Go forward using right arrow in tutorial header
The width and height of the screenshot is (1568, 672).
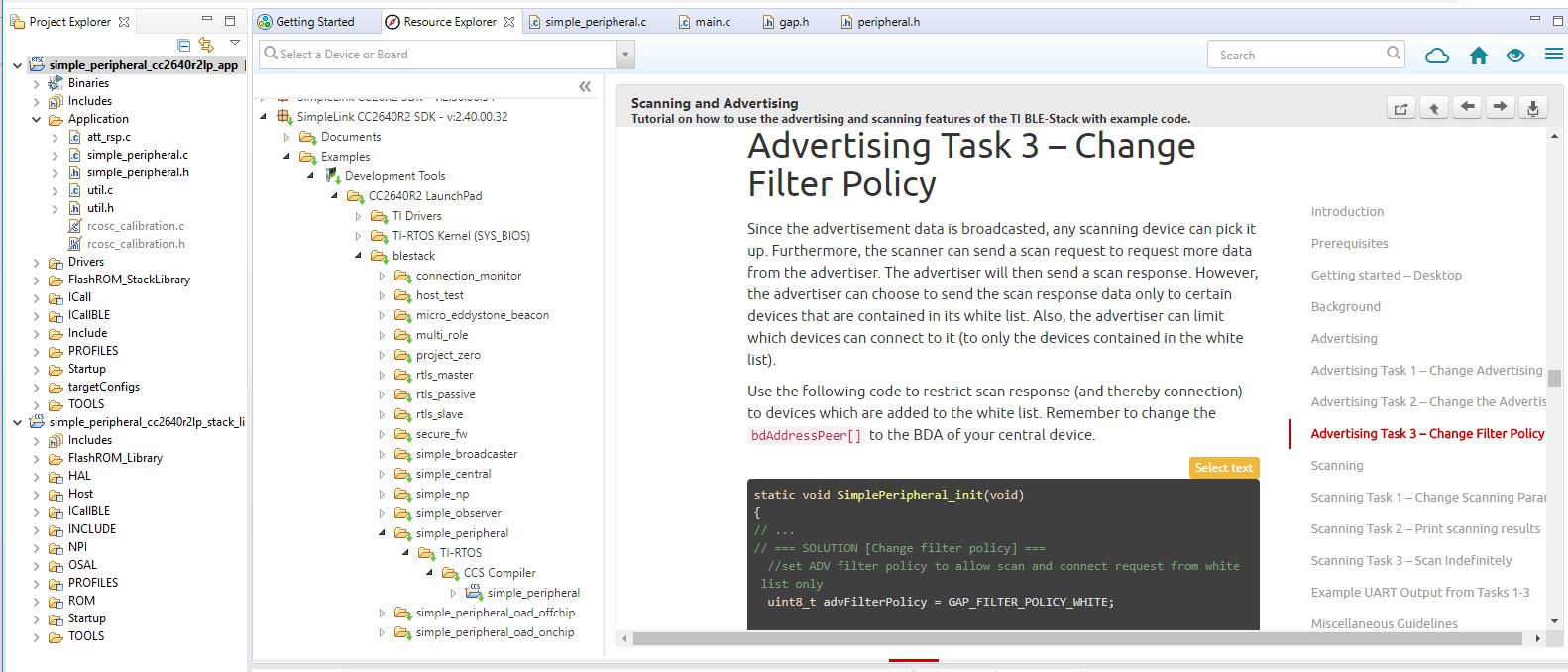point(1501,107)
